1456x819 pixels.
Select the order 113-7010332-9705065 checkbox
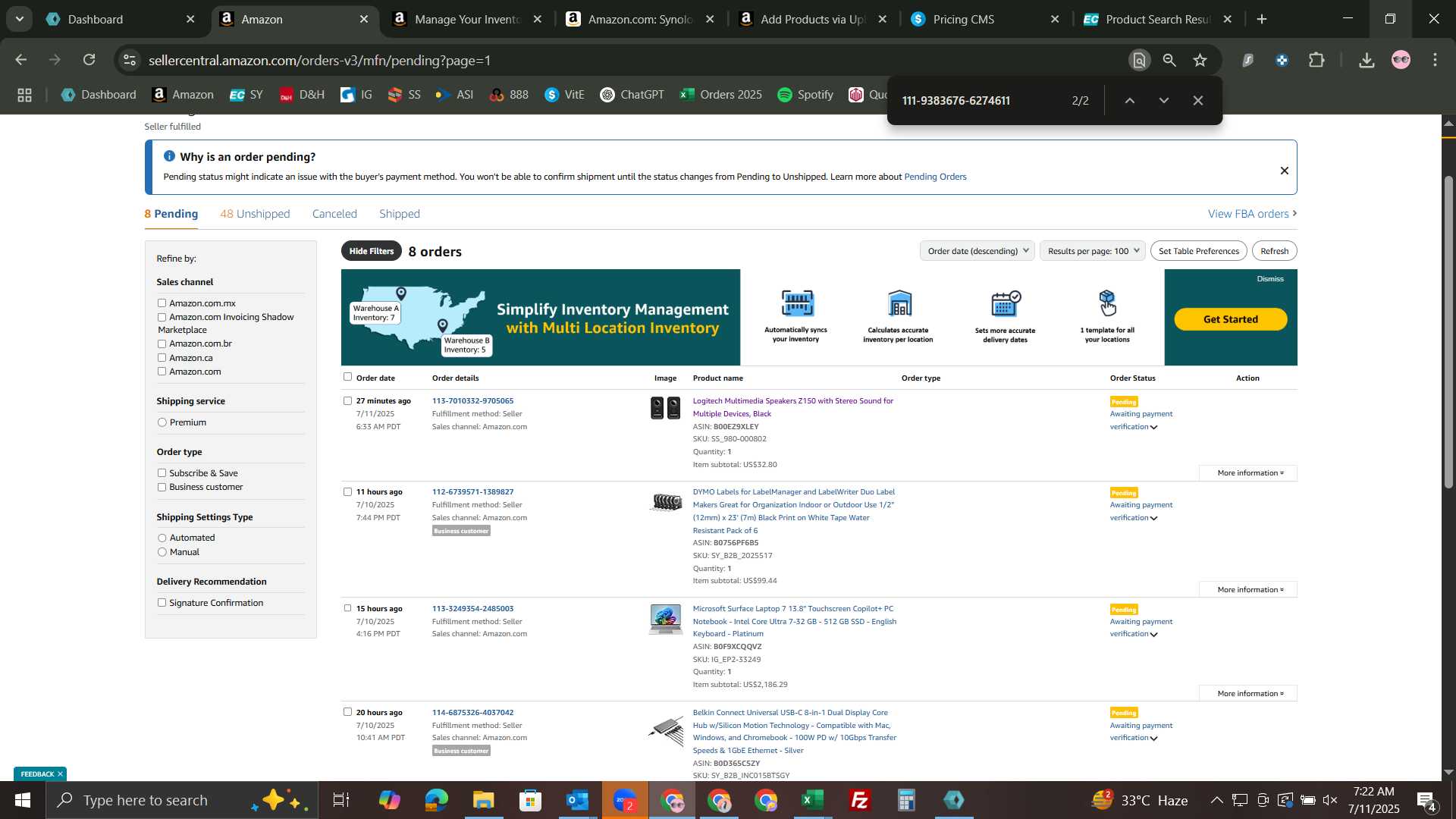tap(347, 400)
